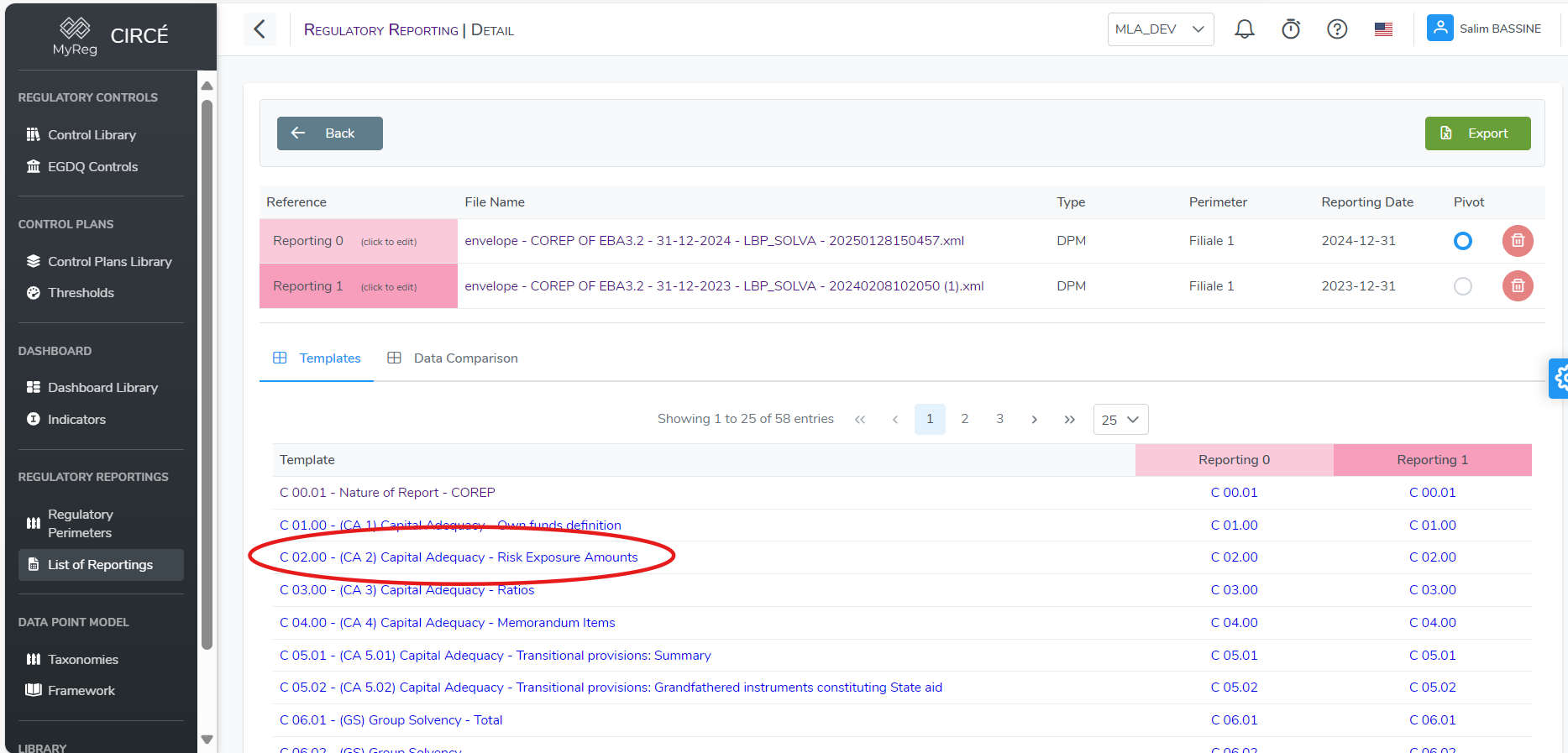Go to page 1 of entries
Screen dimensions: 1568x753
pos(930,419)
